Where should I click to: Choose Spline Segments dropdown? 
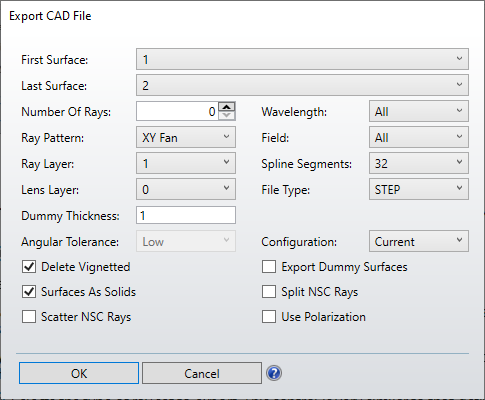pyautogui.click(x=419, y=163)
